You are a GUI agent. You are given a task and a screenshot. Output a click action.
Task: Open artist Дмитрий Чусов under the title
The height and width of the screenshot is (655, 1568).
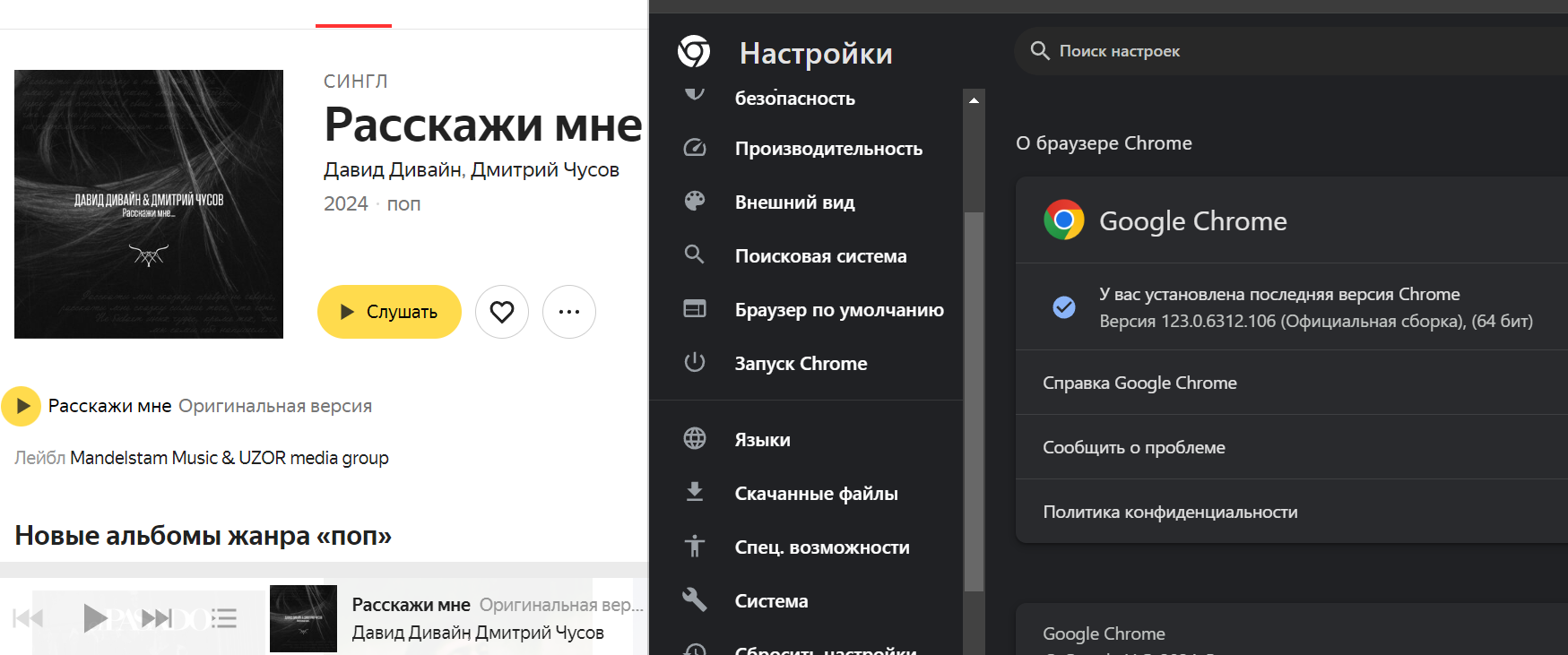pos(545,169)
